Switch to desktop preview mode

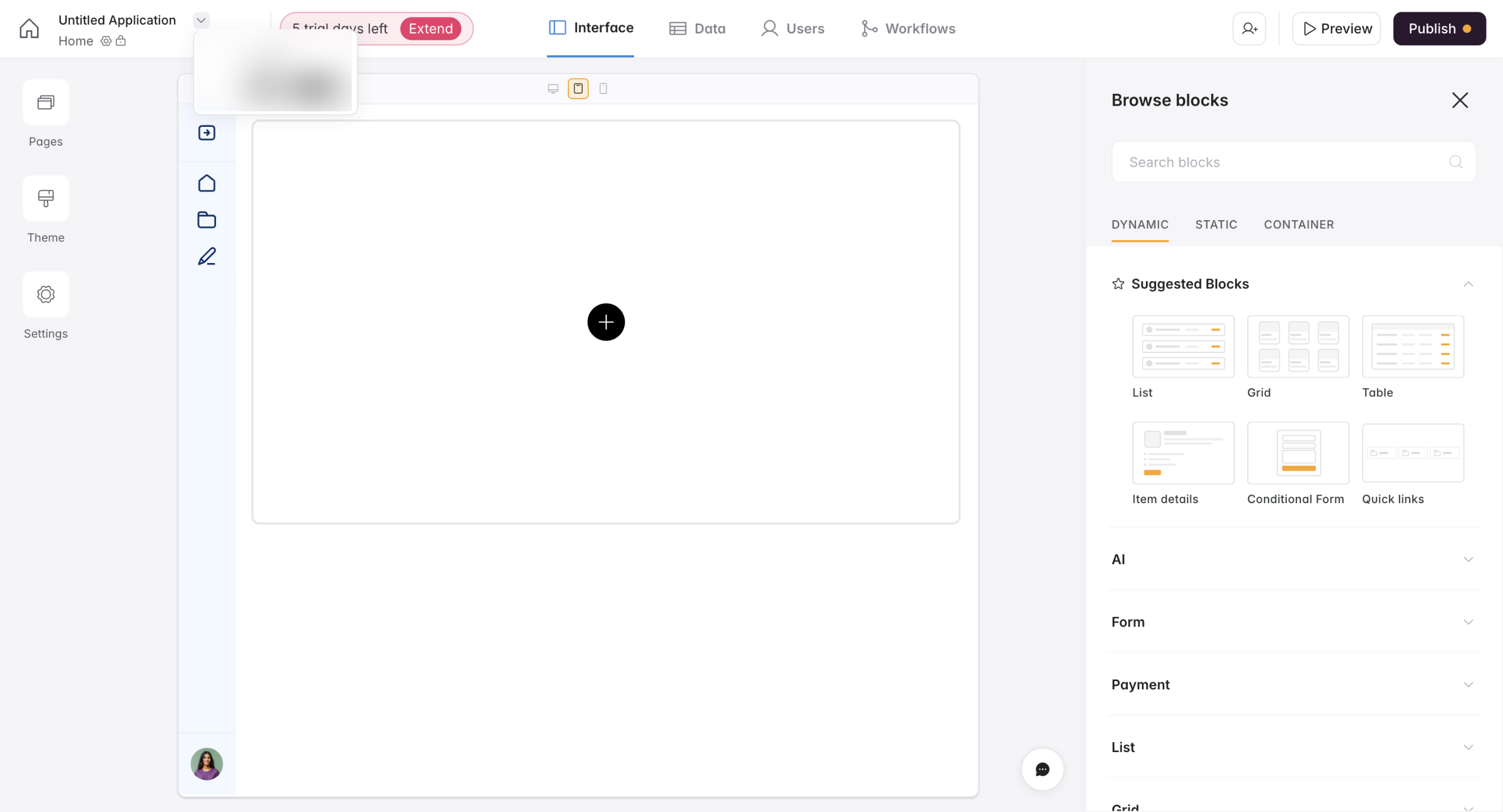pyautogui.click(x=552, y=89)
